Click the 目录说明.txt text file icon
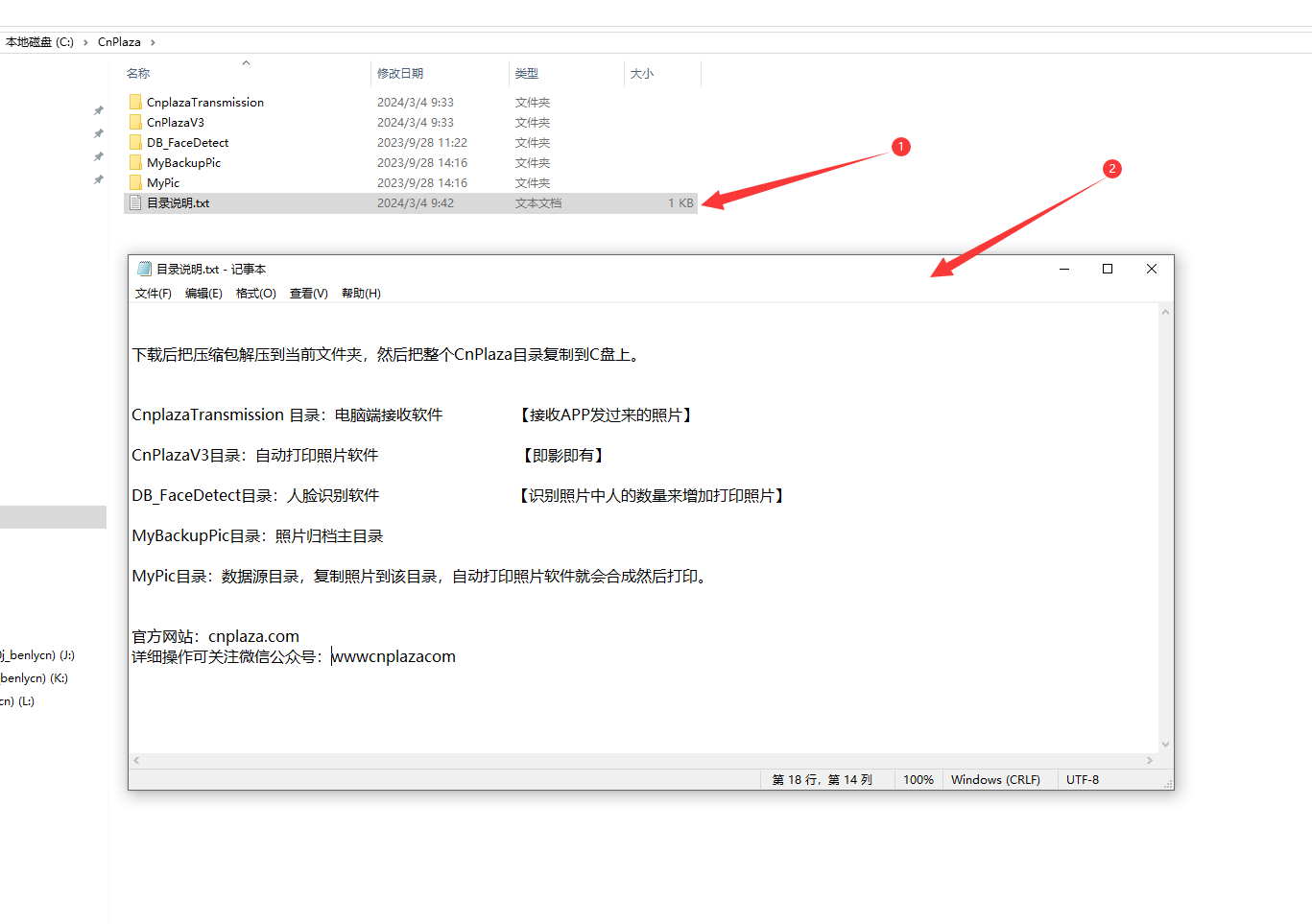Screen dimensions: 1312x924 [135, 202]
